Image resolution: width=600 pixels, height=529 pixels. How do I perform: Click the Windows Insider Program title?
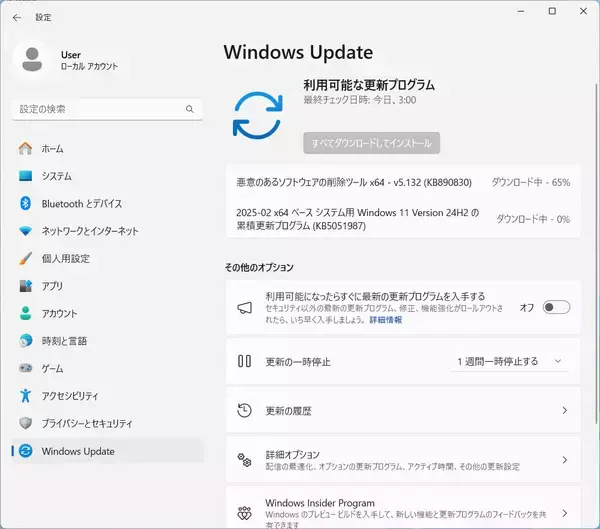coord(320,503)
